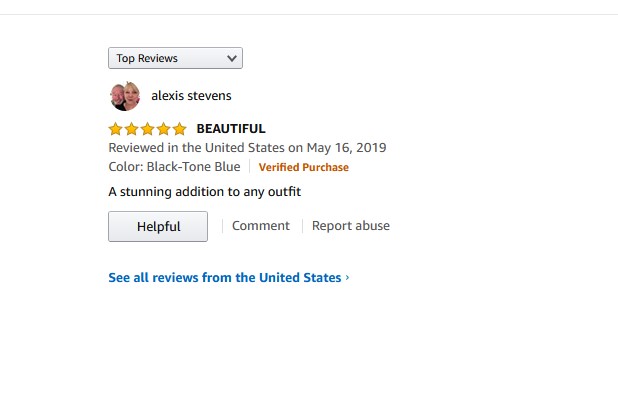This screenshot has height=417, width=618.
Task: Mark the review as Helpful
Action: coord(158,227)
